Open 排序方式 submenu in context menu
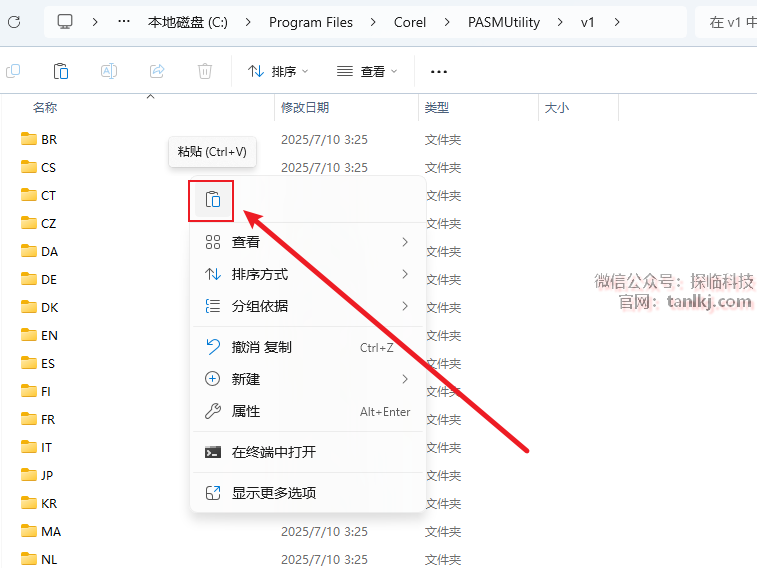Image resolution: width=757 pixels, height=574 pixels. coord(308,274)
